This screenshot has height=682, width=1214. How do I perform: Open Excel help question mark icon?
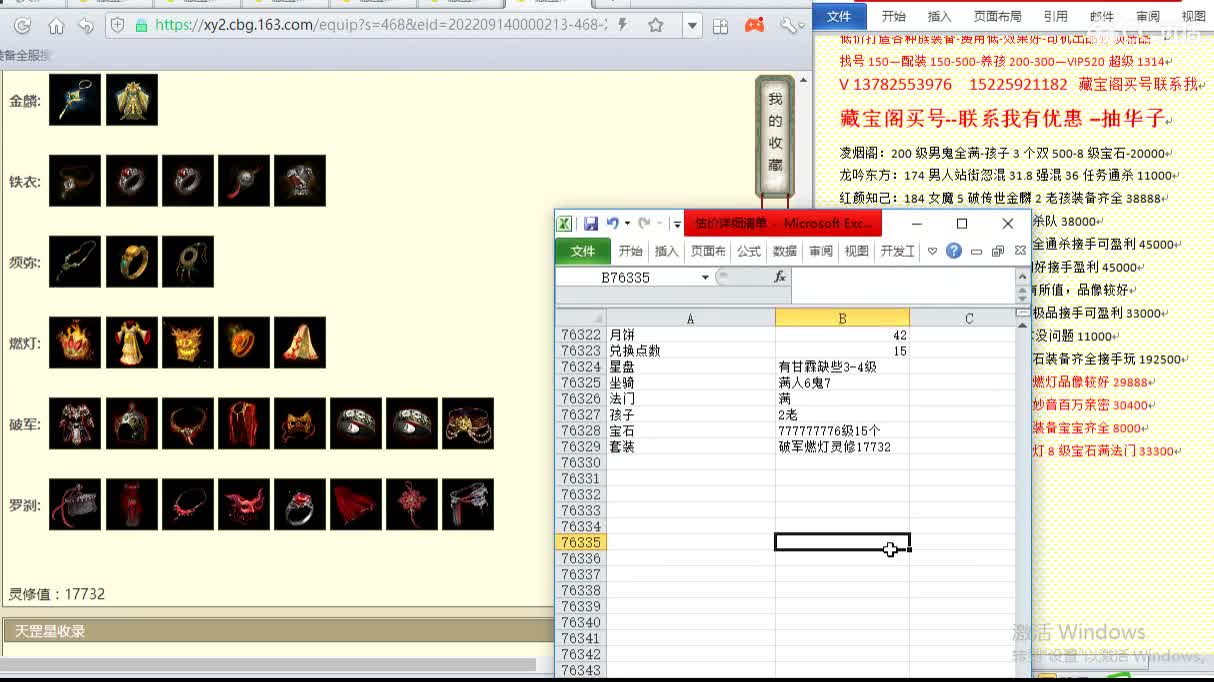tap(954, 251)
